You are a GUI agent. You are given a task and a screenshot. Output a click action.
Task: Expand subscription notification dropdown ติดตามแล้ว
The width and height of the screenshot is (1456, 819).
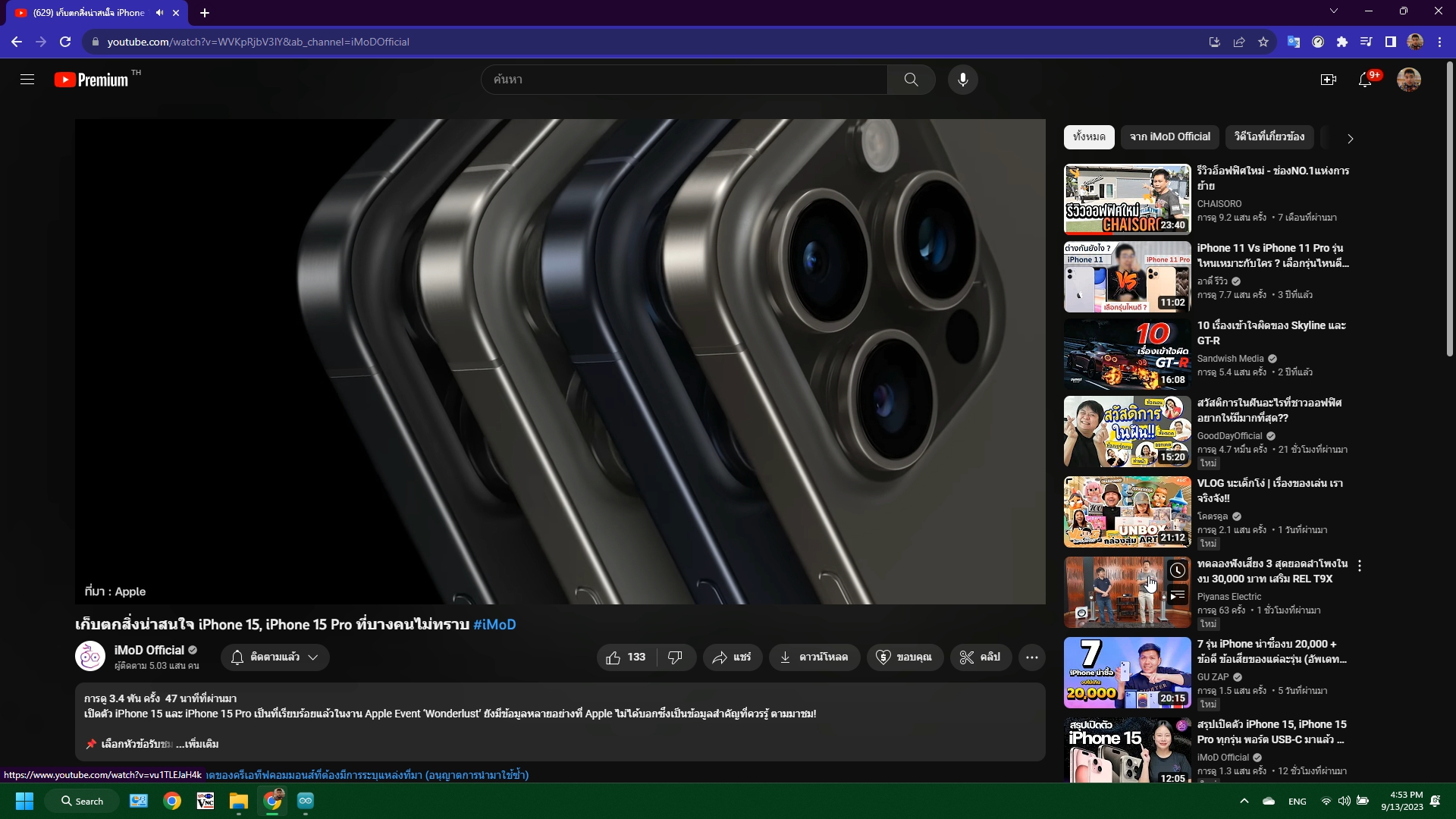click(x=275, y=657)
